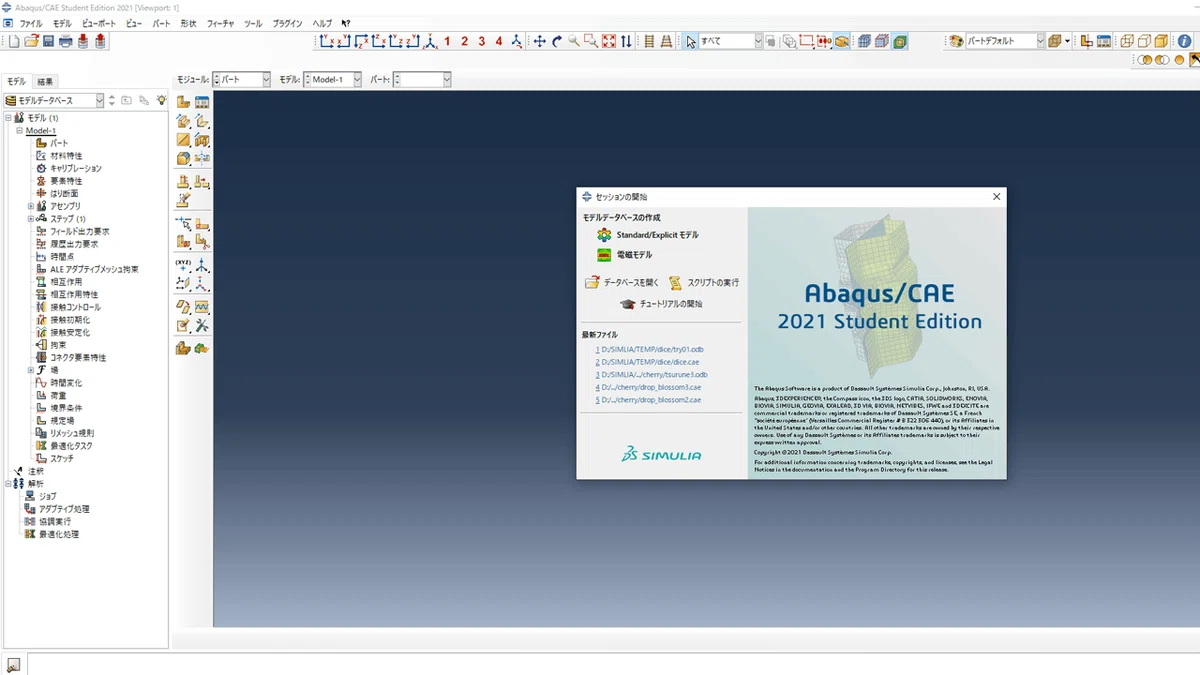Apply custom view number 3
Screen dimensions: 1200x675
coord(482,41)
